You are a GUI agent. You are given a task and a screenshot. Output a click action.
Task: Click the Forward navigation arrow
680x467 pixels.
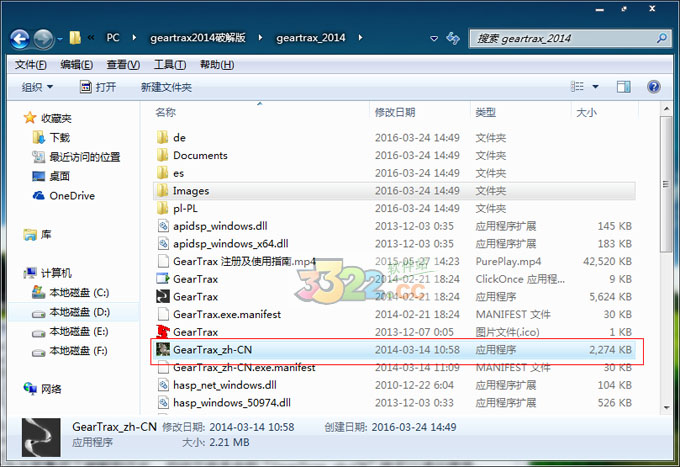[x=43, y=39]
